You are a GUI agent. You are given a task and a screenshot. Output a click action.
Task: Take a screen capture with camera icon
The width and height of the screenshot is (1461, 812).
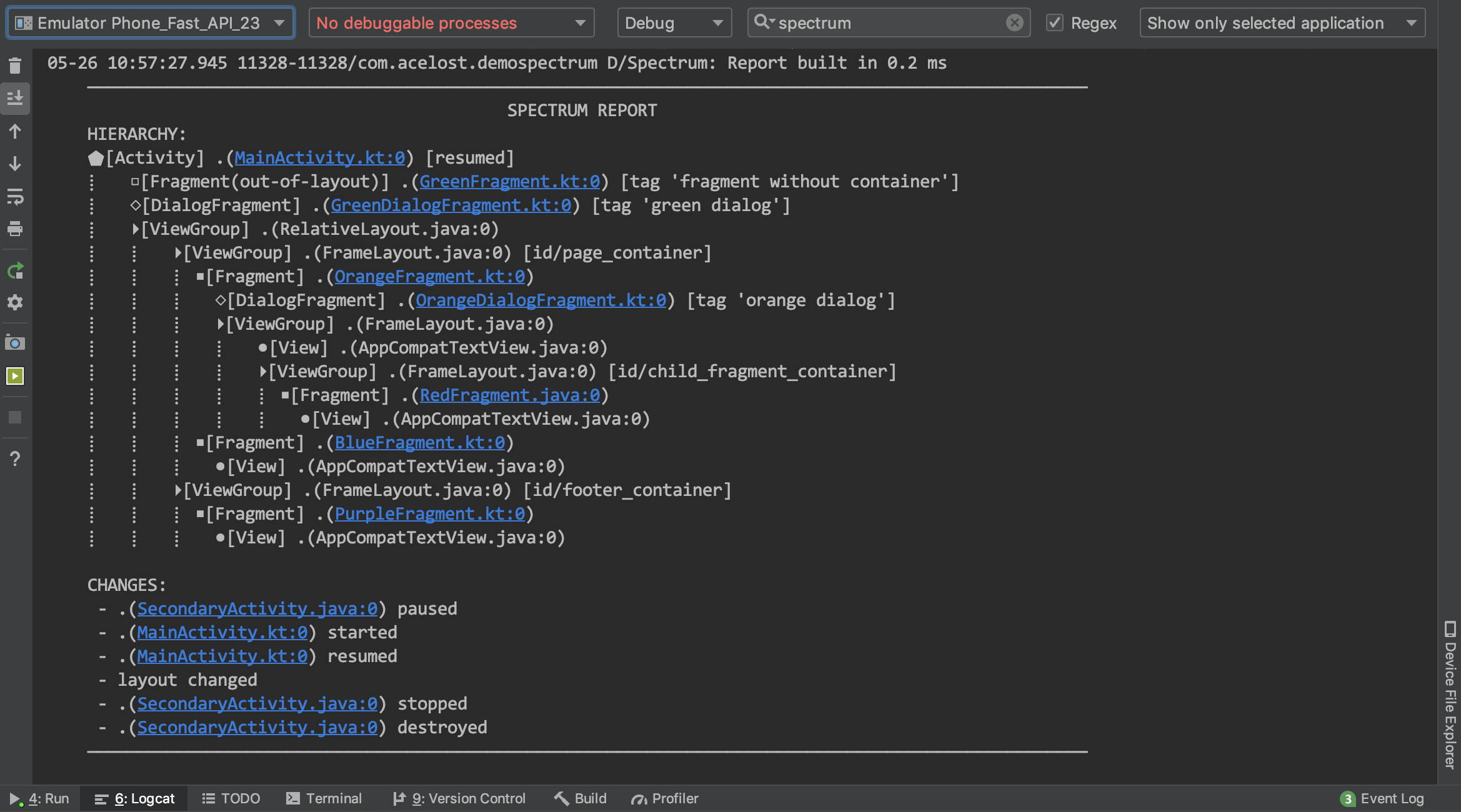pyautogui.click(x=15, y=343)
